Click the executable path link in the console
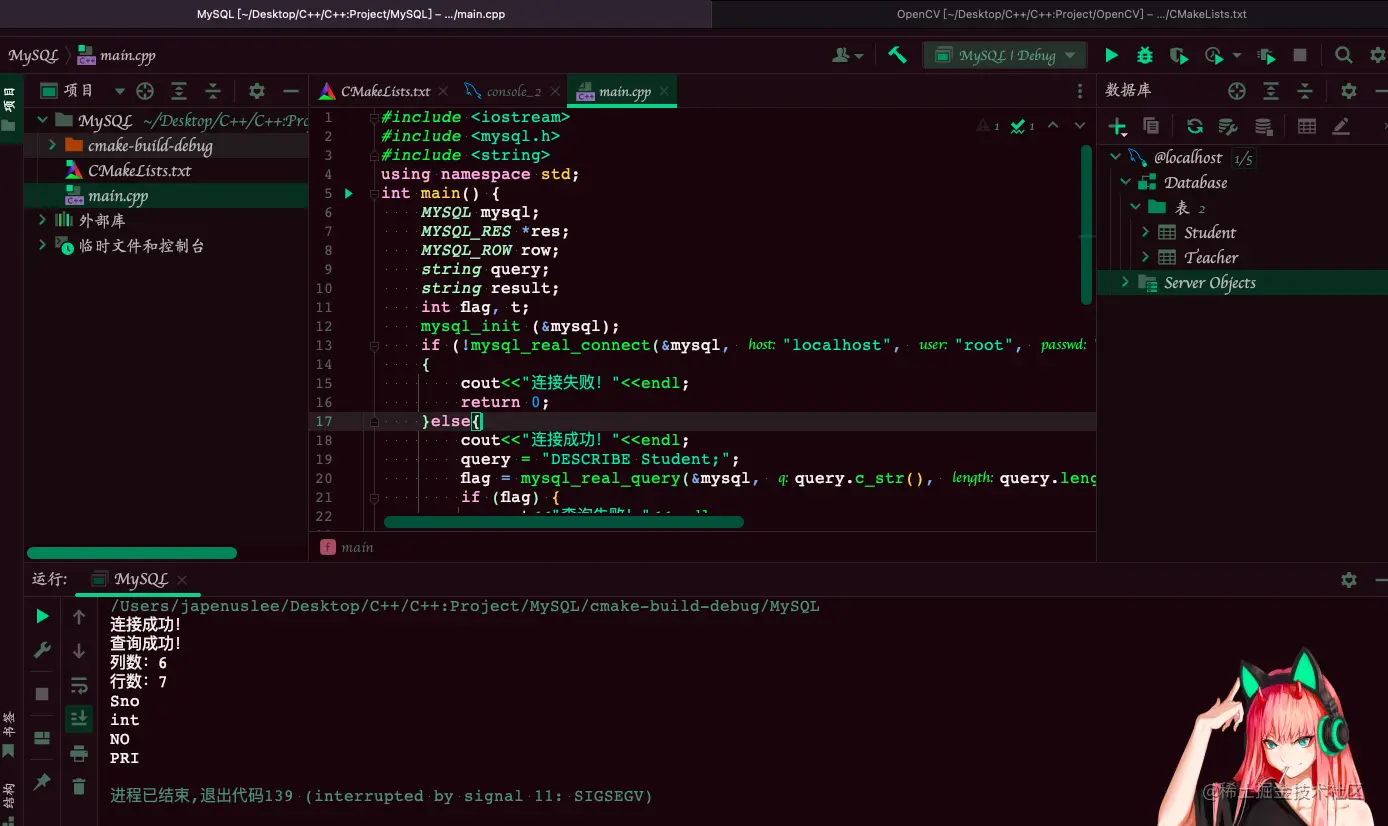 point(465,606)
